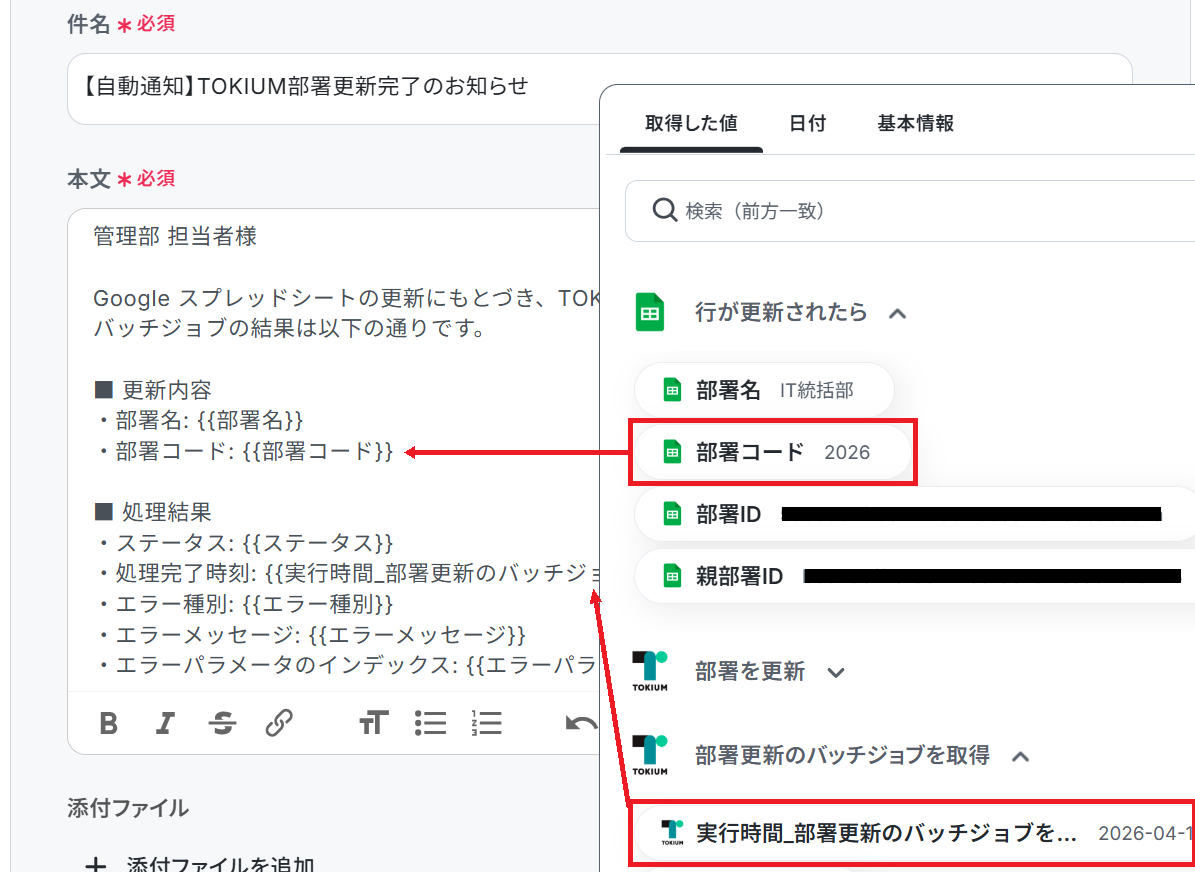Image resolution: width=1195 pixels, height=872 pixels.
Task: Apply strikethrough formatting in the body editor
Action: click(x=222, y=723)
